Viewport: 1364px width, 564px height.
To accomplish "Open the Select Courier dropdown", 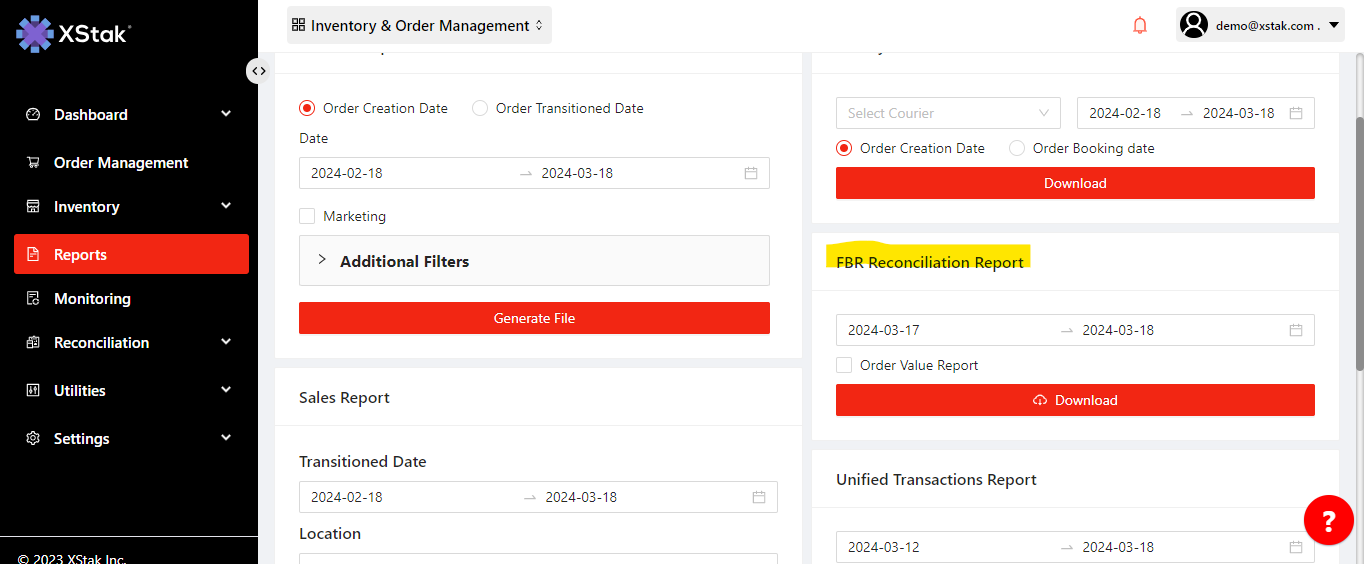I will [x=947, y=113].
